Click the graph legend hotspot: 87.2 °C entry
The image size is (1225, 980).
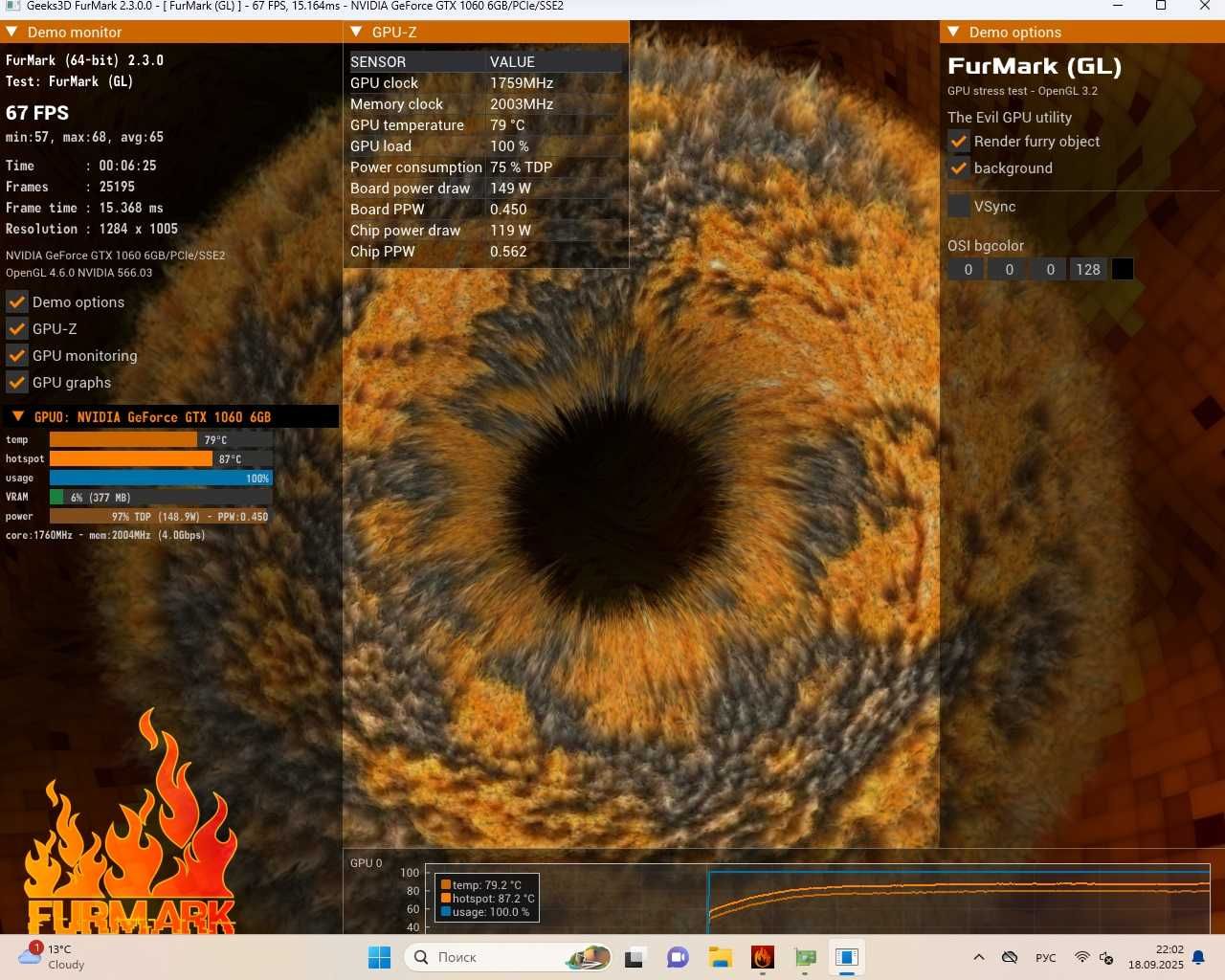point(487,899)
